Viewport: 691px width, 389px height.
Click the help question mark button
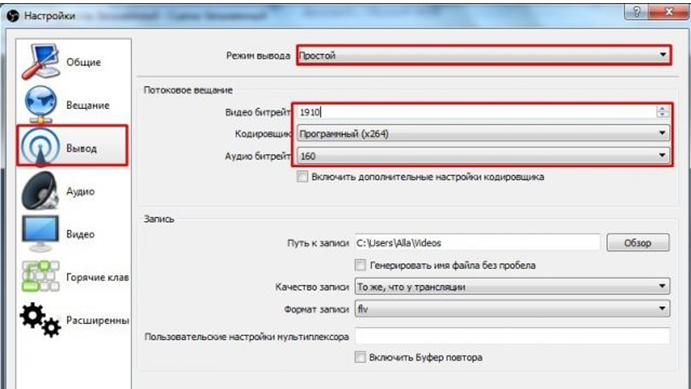pos(637,12)
